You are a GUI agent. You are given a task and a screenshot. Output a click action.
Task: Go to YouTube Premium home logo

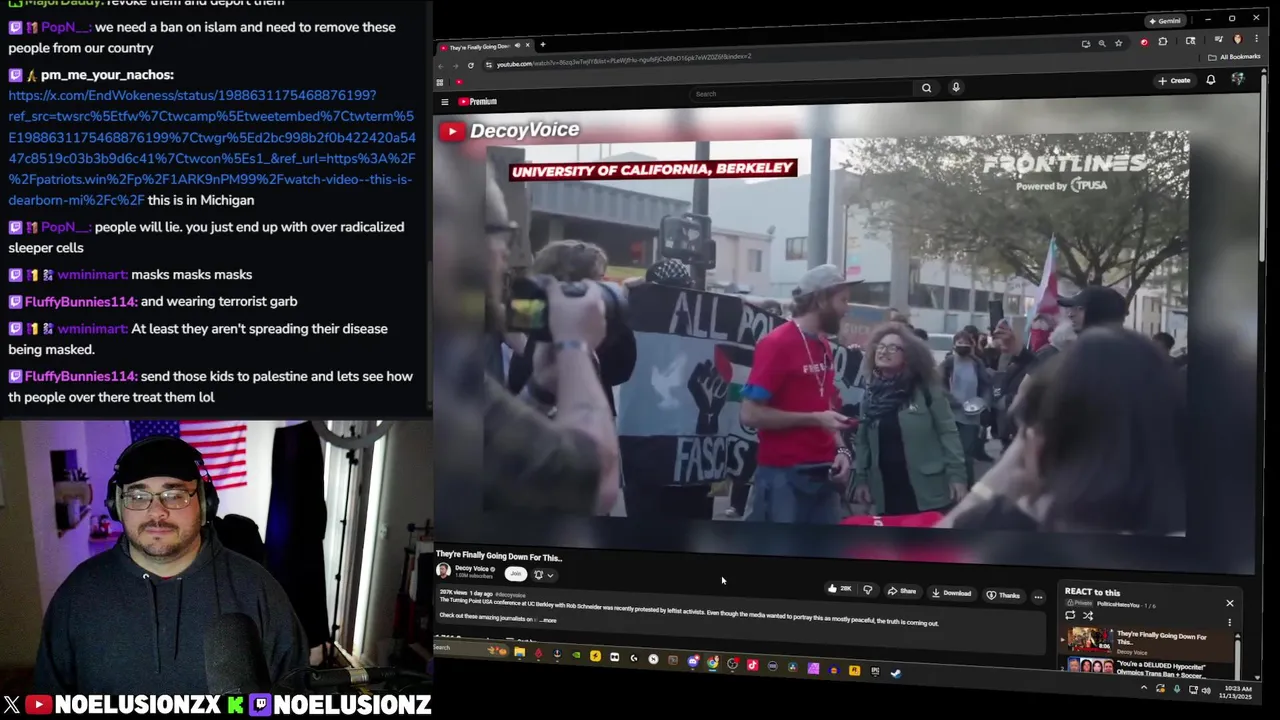pos(477,101)
